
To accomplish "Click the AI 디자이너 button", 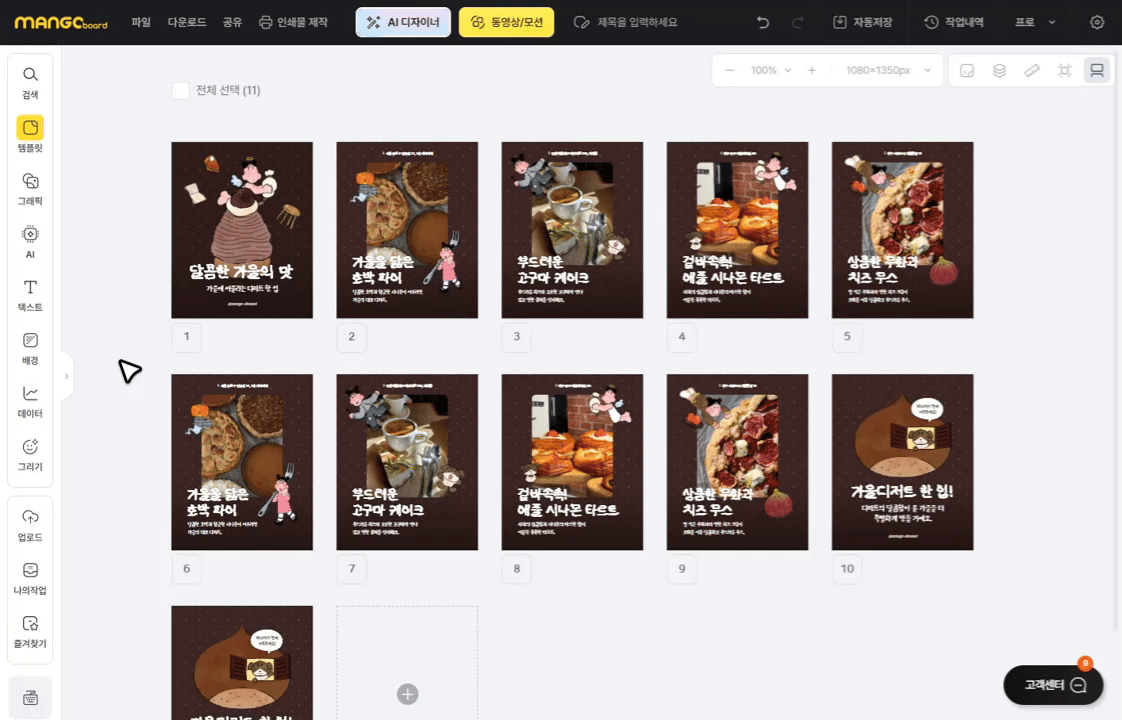I will tap(403, 22).
